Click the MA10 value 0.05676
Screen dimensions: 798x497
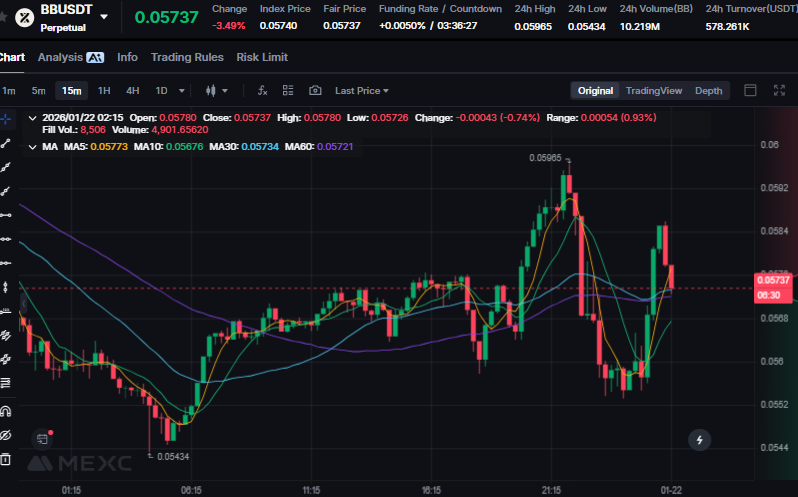coord(184,147)
